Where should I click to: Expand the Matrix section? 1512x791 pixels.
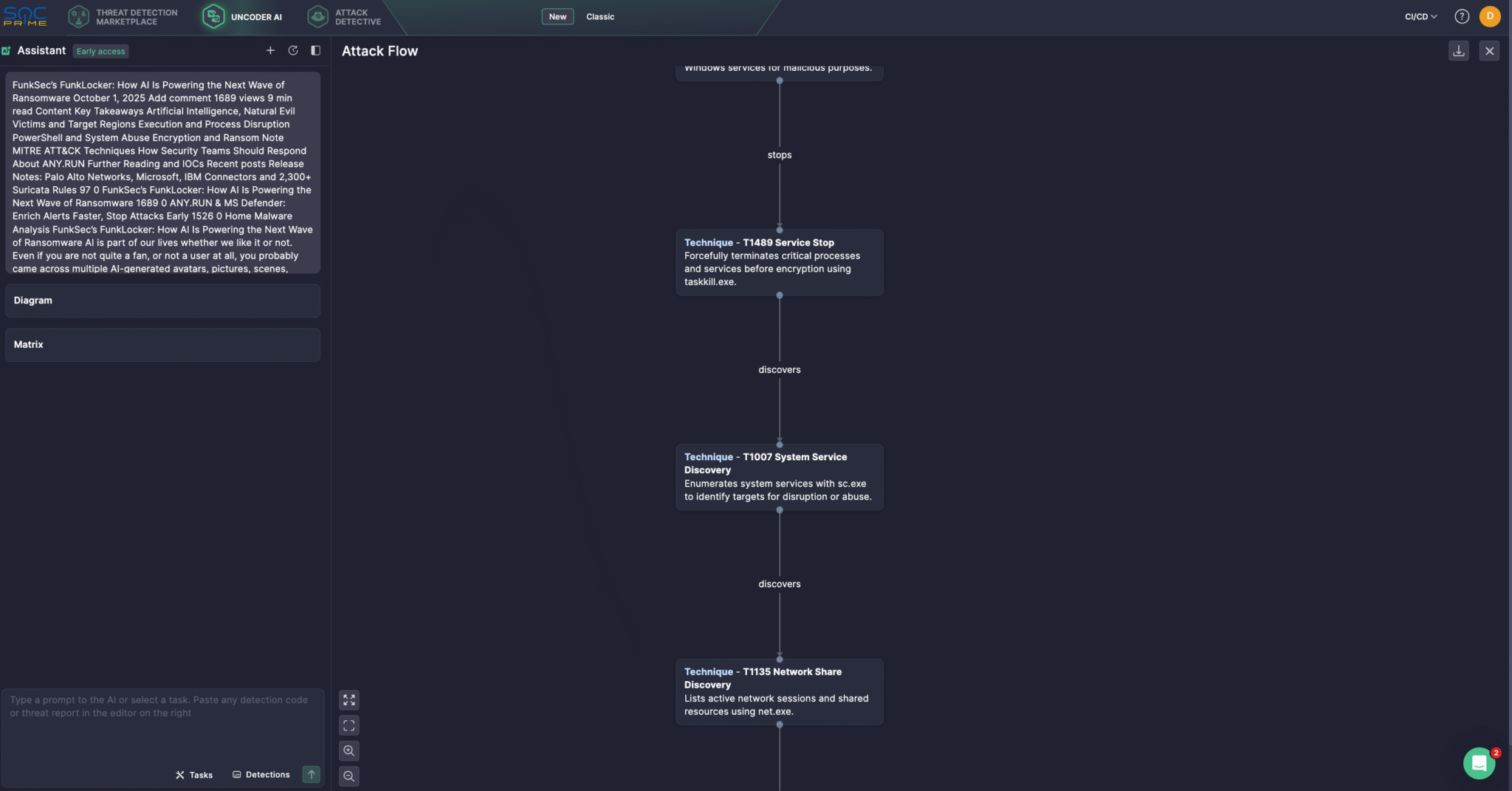pyautogui.click(x=162, y=344)
